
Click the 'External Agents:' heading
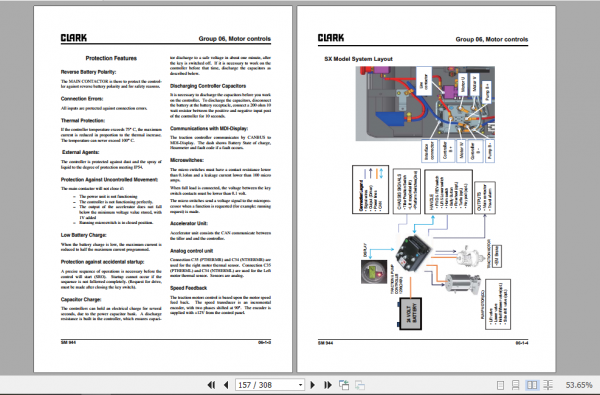point(81,152)
